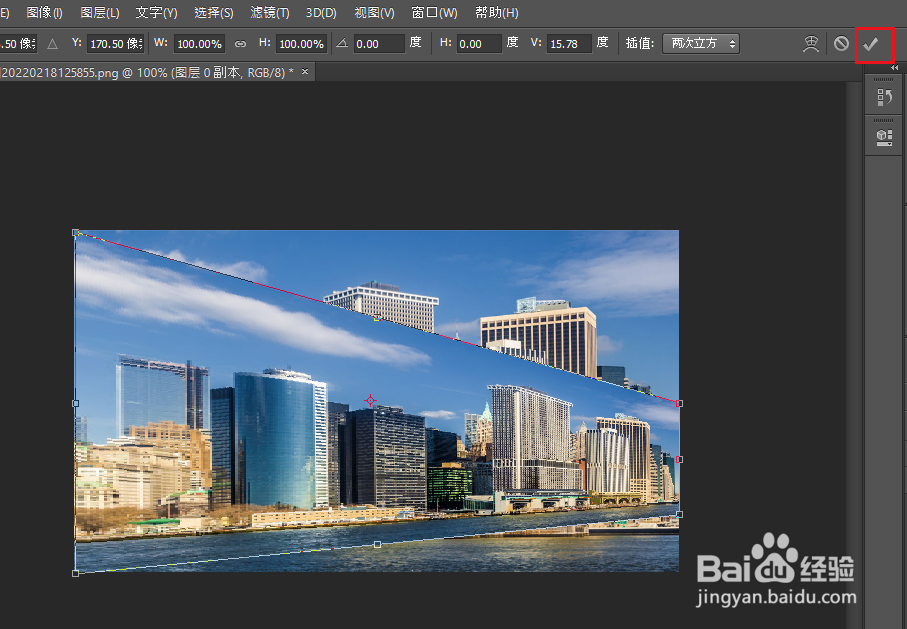Image resolution: width=907 pixels, height=629 pixels.
Task: Click the X position field ending .50
Action: pos(19,44)
